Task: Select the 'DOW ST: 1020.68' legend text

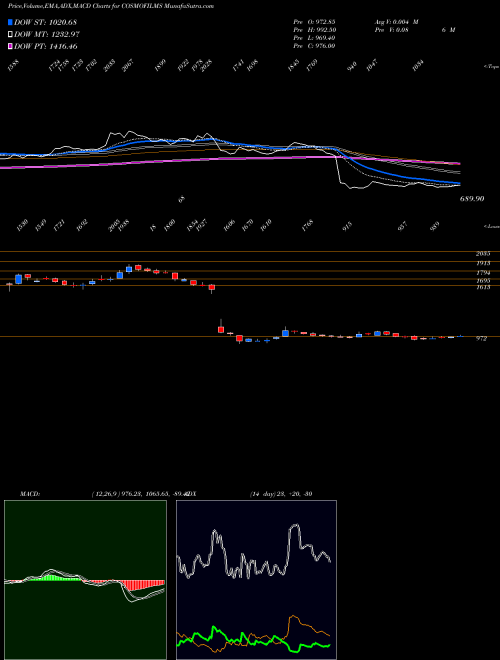Action: coord(45,23)
